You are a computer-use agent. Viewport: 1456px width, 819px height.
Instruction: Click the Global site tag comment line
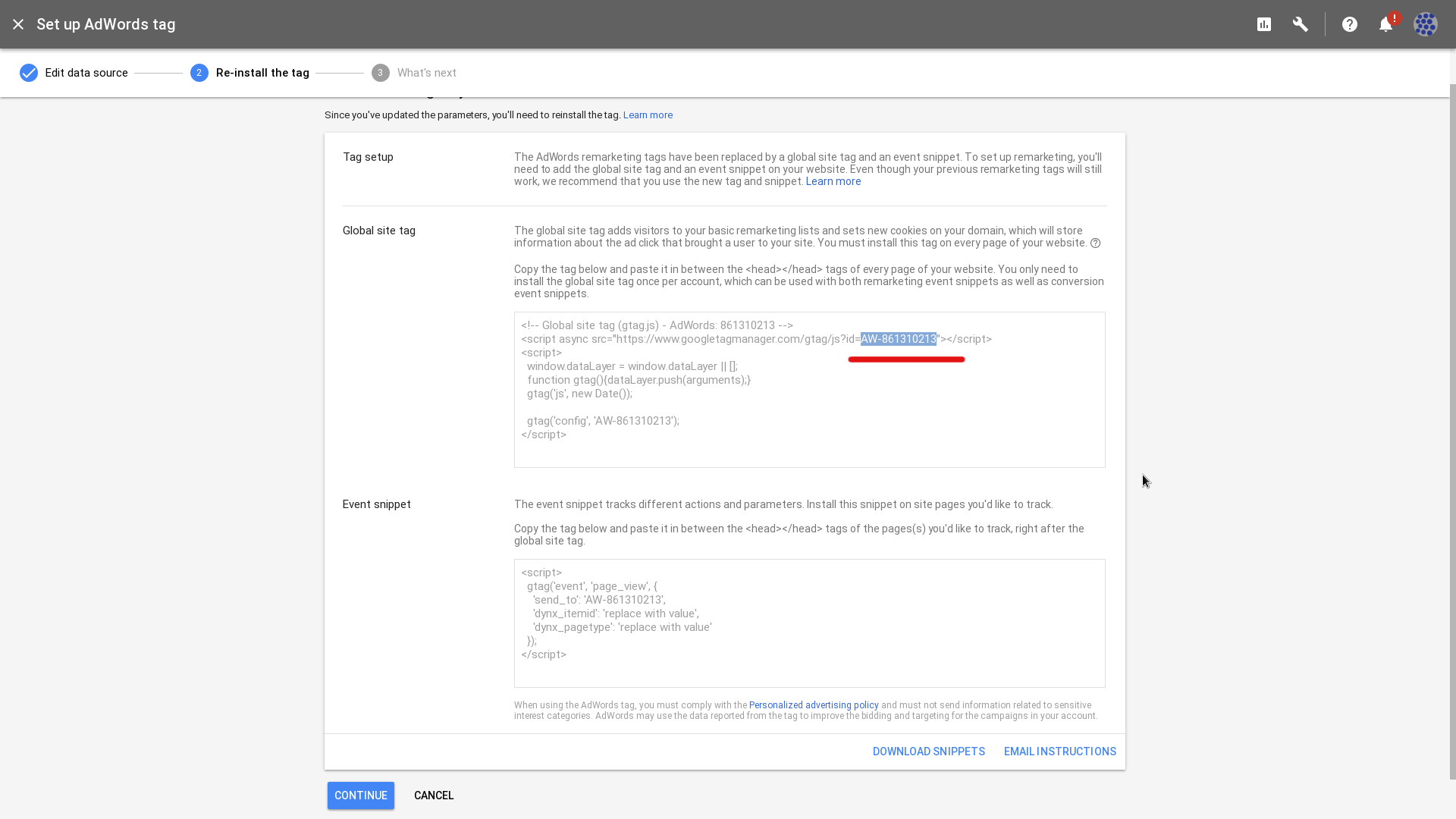(657, 325)
